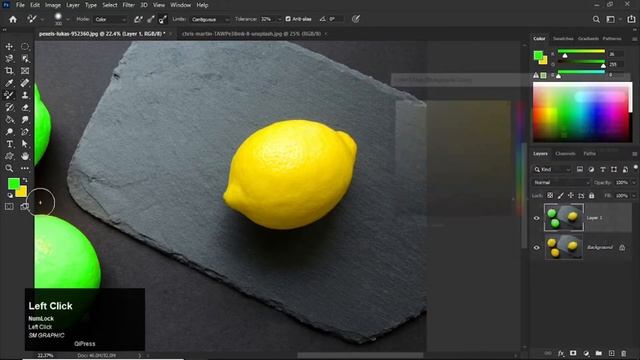
Task: Toggle lock transparent pixels
Action: 550,196
